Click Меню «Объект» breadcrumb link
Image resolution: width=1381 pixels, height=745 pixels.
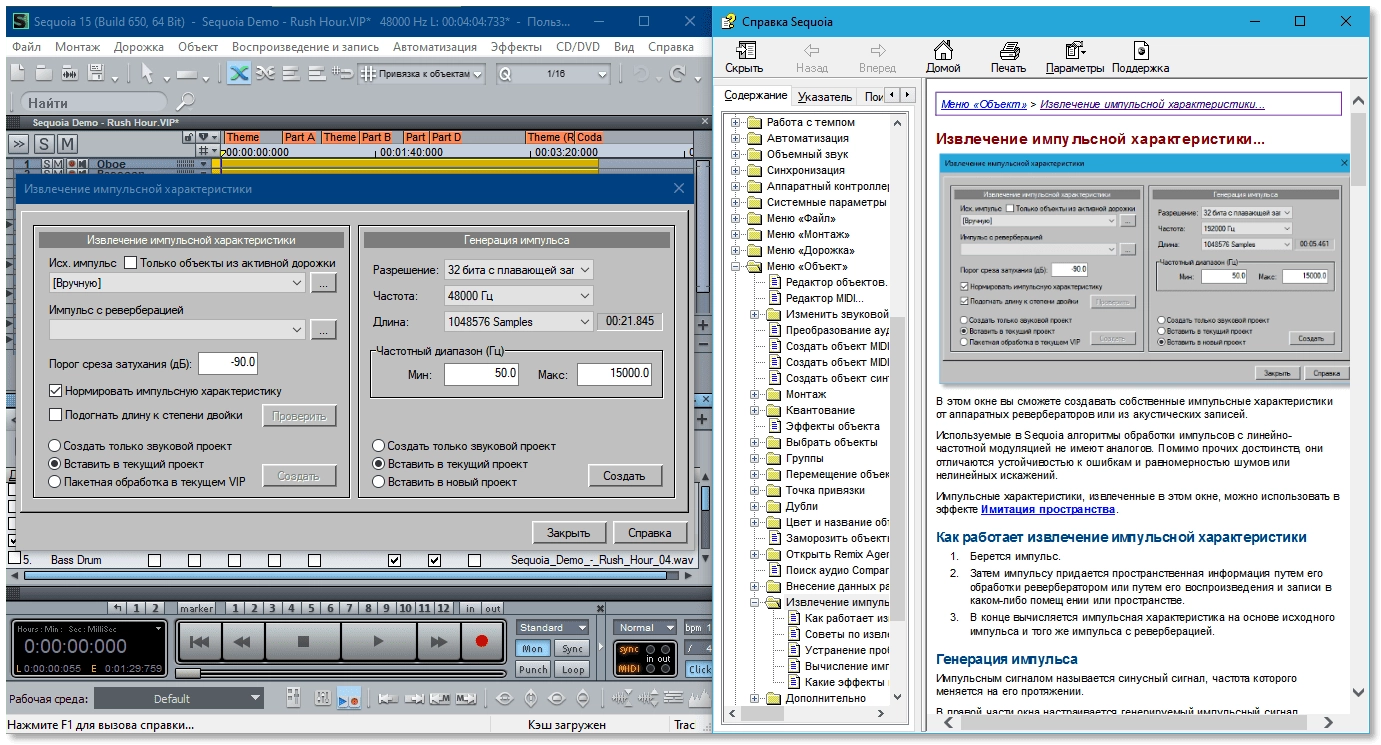pyautogui.click(x=984, y=104)
